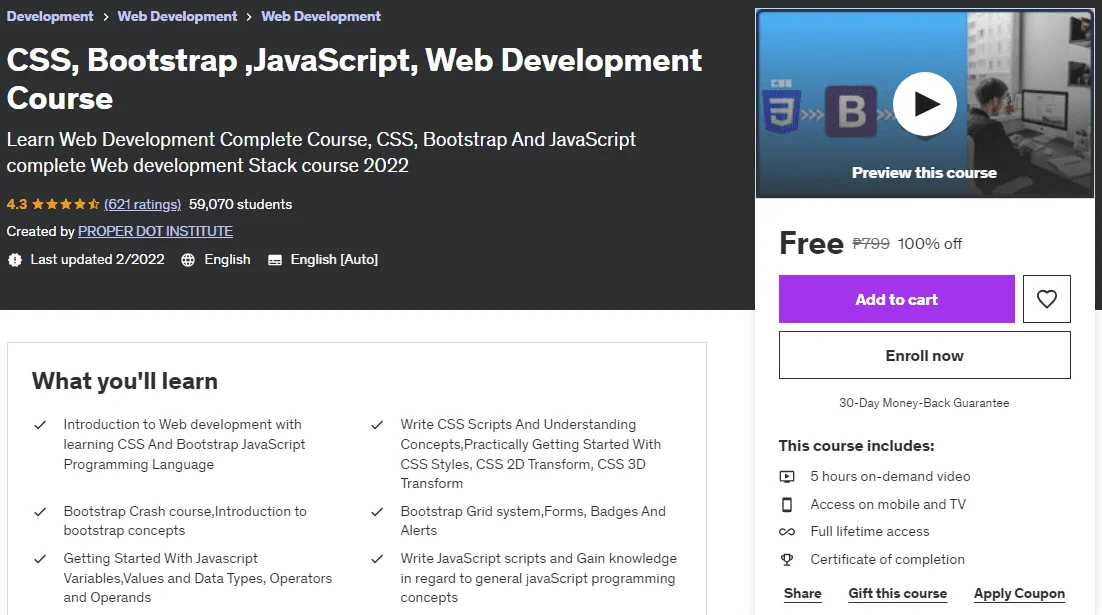Click Share button
This screenshot has width=1102, height=615.
[x=803, y=593]
